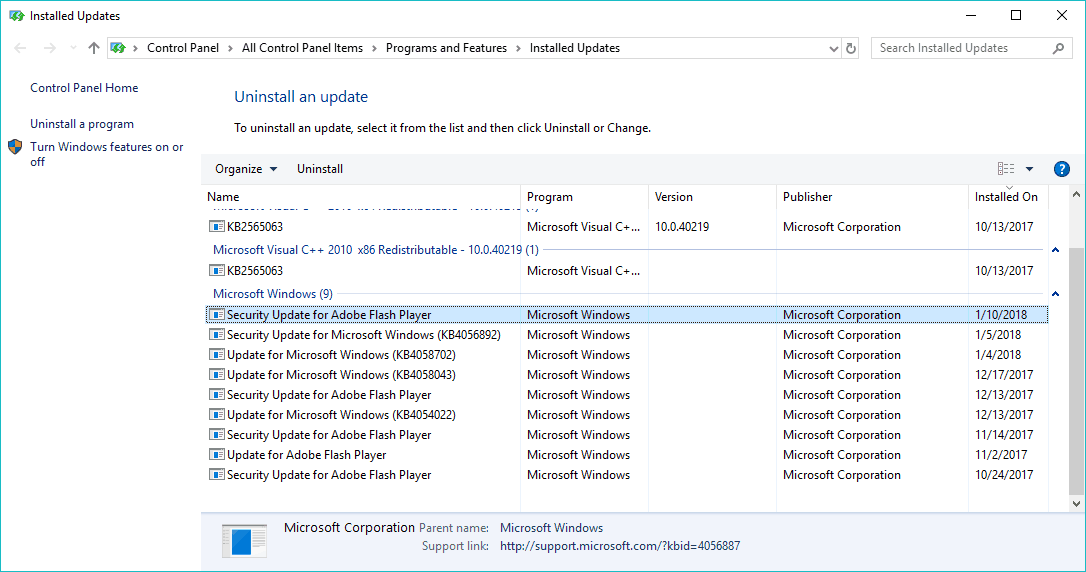Screen dimensions: 1086x572
Task: Open the view options dropdown arrow
Action: tap(1029, 169)
